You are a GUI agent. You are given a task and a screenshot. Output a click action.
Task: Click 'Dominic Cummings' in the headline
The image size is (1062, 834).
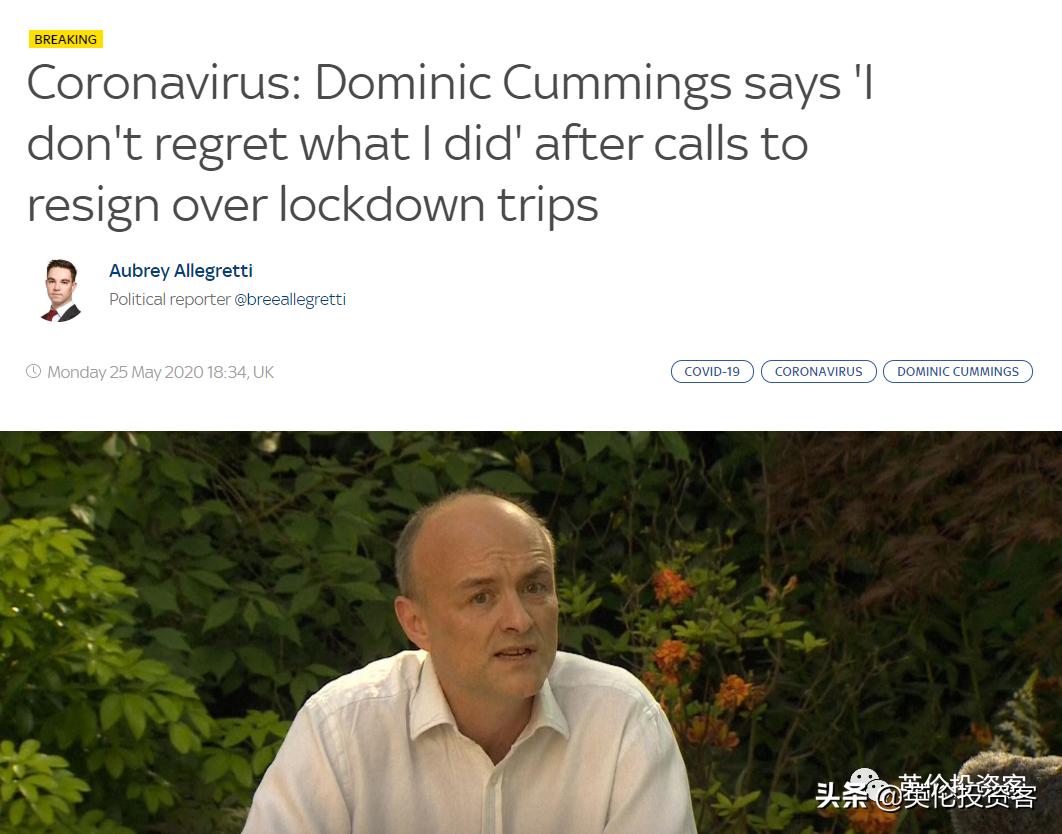(523, 83)
